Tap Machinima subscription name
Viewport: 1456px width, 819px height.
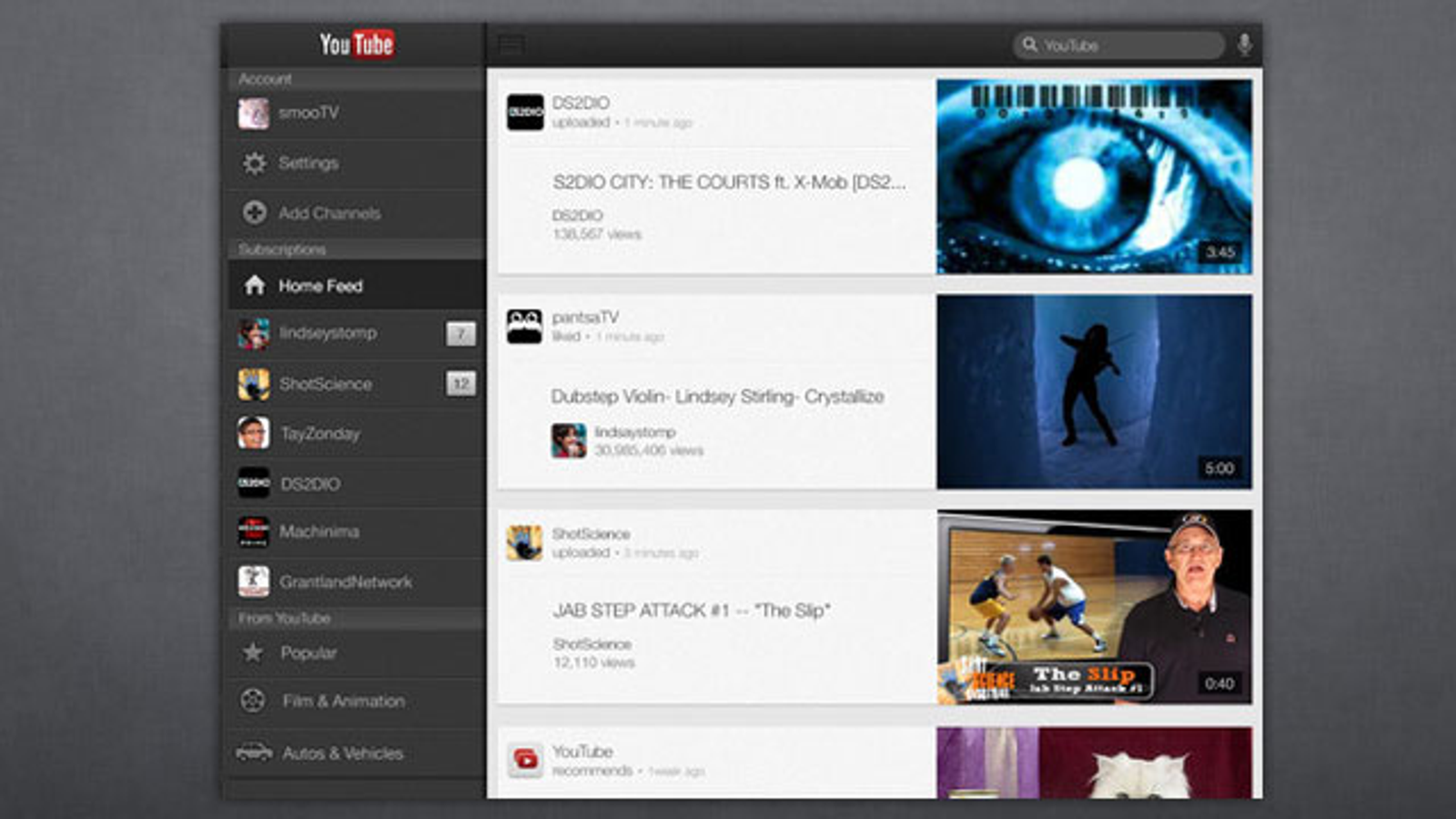tap(318, 531)
